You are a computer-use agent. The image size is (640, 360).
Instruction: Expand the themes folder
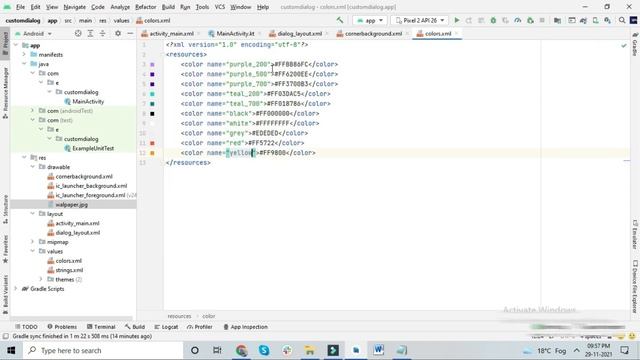point(41,279)
